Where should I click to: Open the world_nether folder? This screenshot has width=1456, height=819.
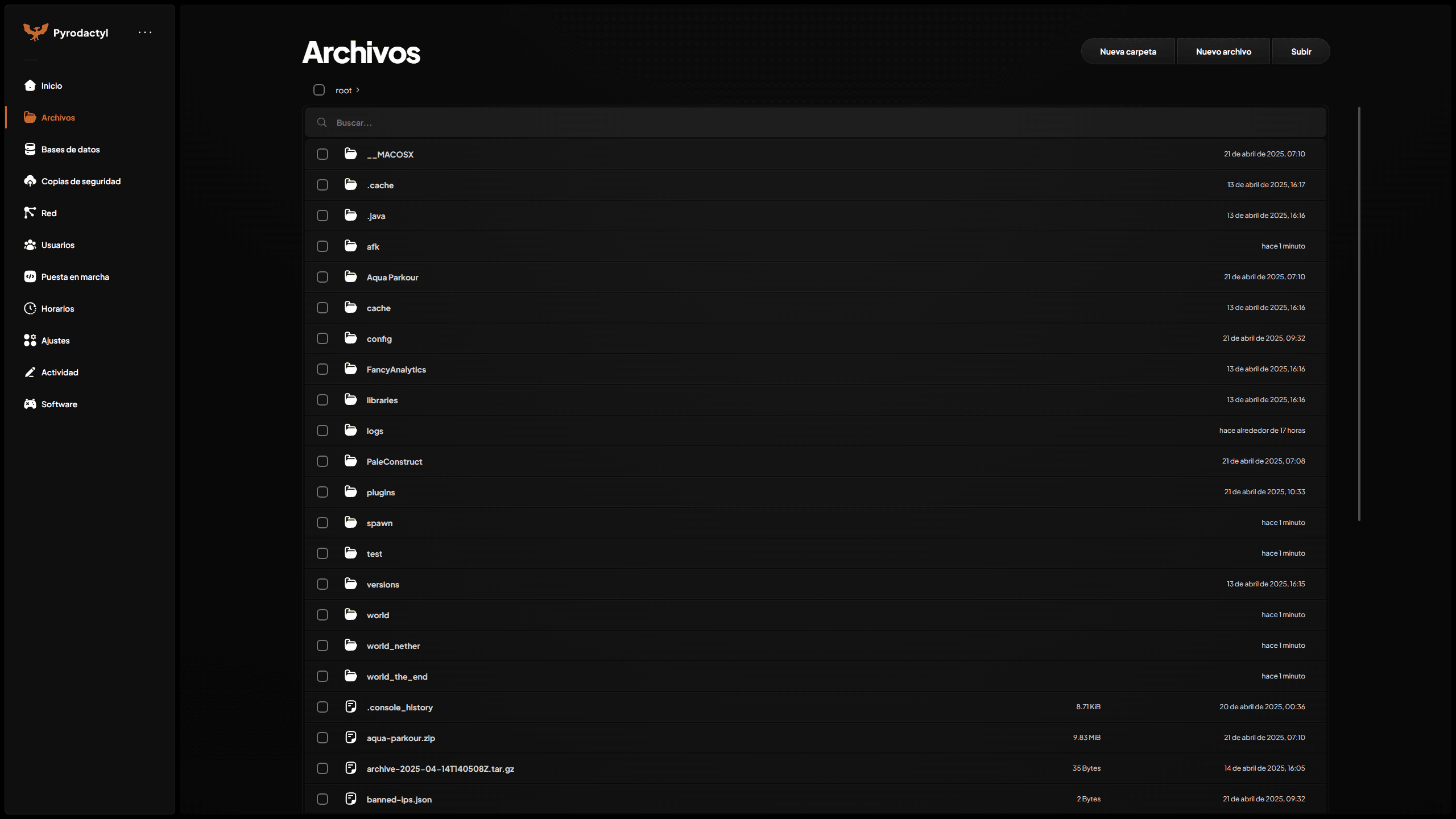[393, 646]
